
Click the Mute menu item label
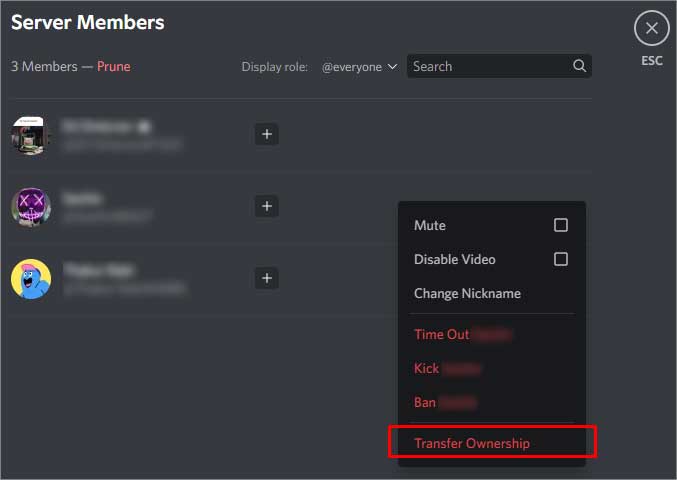[x=430, y=225]
